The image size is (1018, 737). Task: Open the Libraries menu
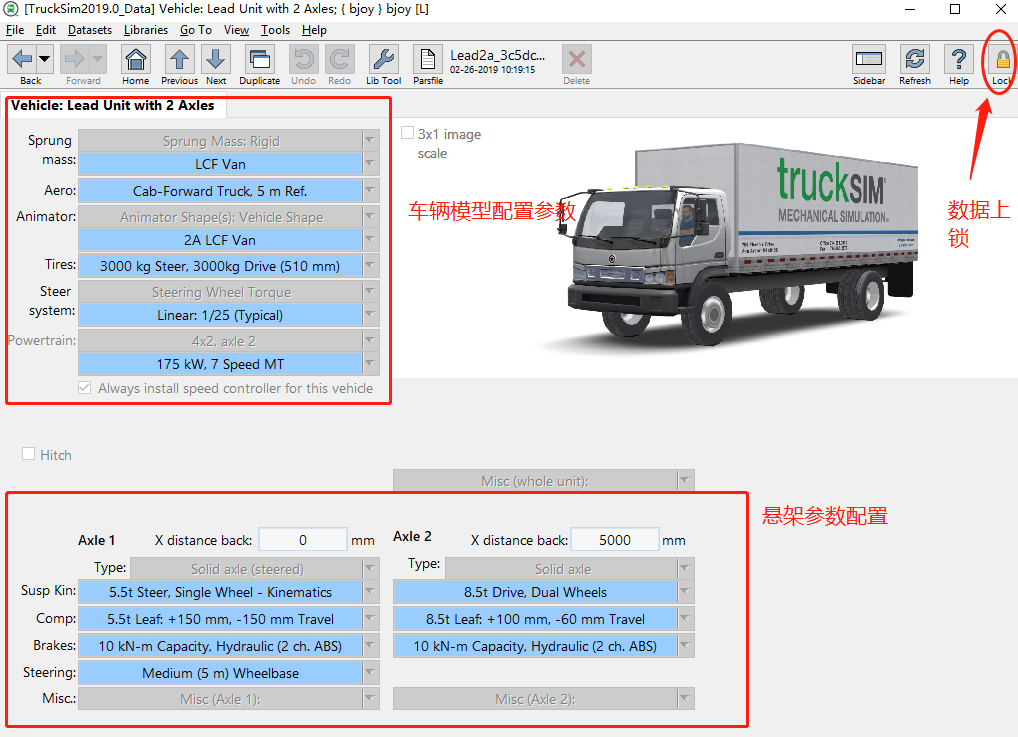(146, 30)
